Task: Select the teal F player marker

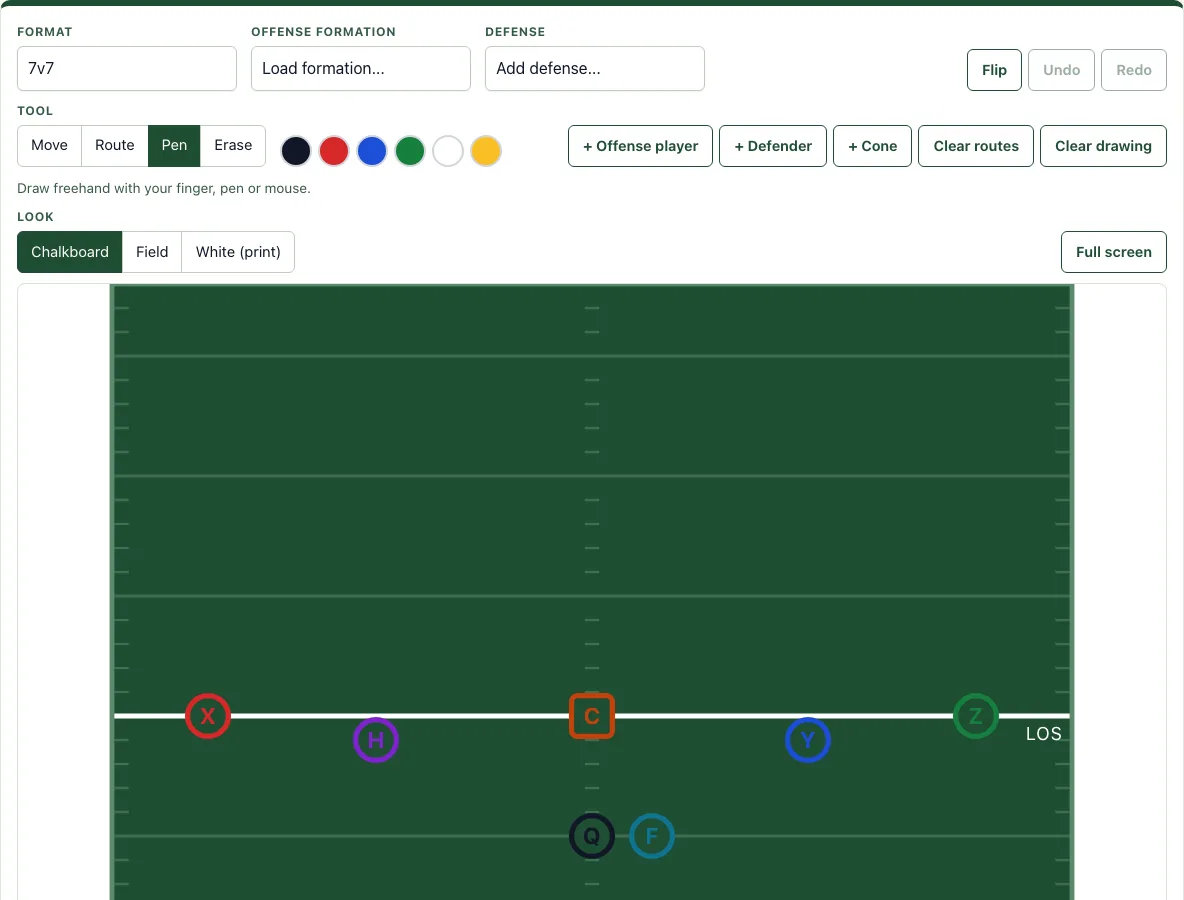Action: [652, 836]
